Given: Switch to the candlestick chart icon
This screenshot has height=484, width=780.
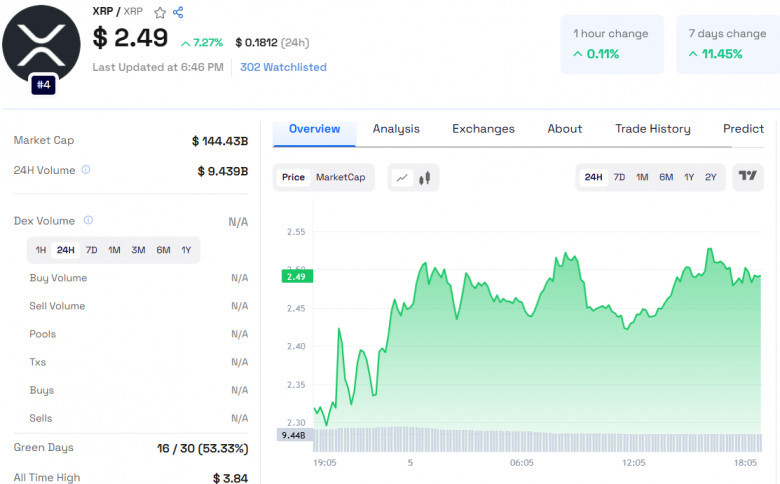Looking at the screenshot, I should 424,178.
